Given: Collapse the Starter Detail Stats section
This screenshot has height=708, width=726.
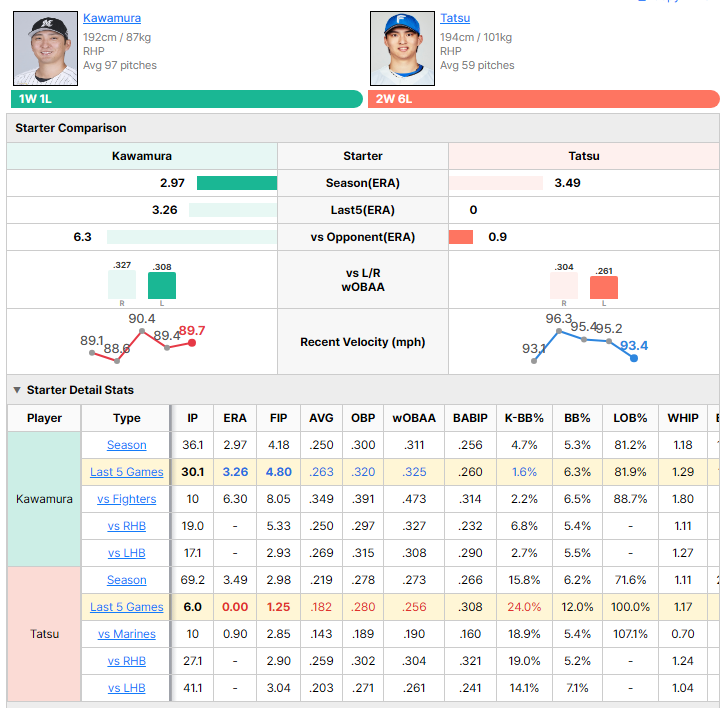Looking at the screenshot, I should tap(17, 390).
